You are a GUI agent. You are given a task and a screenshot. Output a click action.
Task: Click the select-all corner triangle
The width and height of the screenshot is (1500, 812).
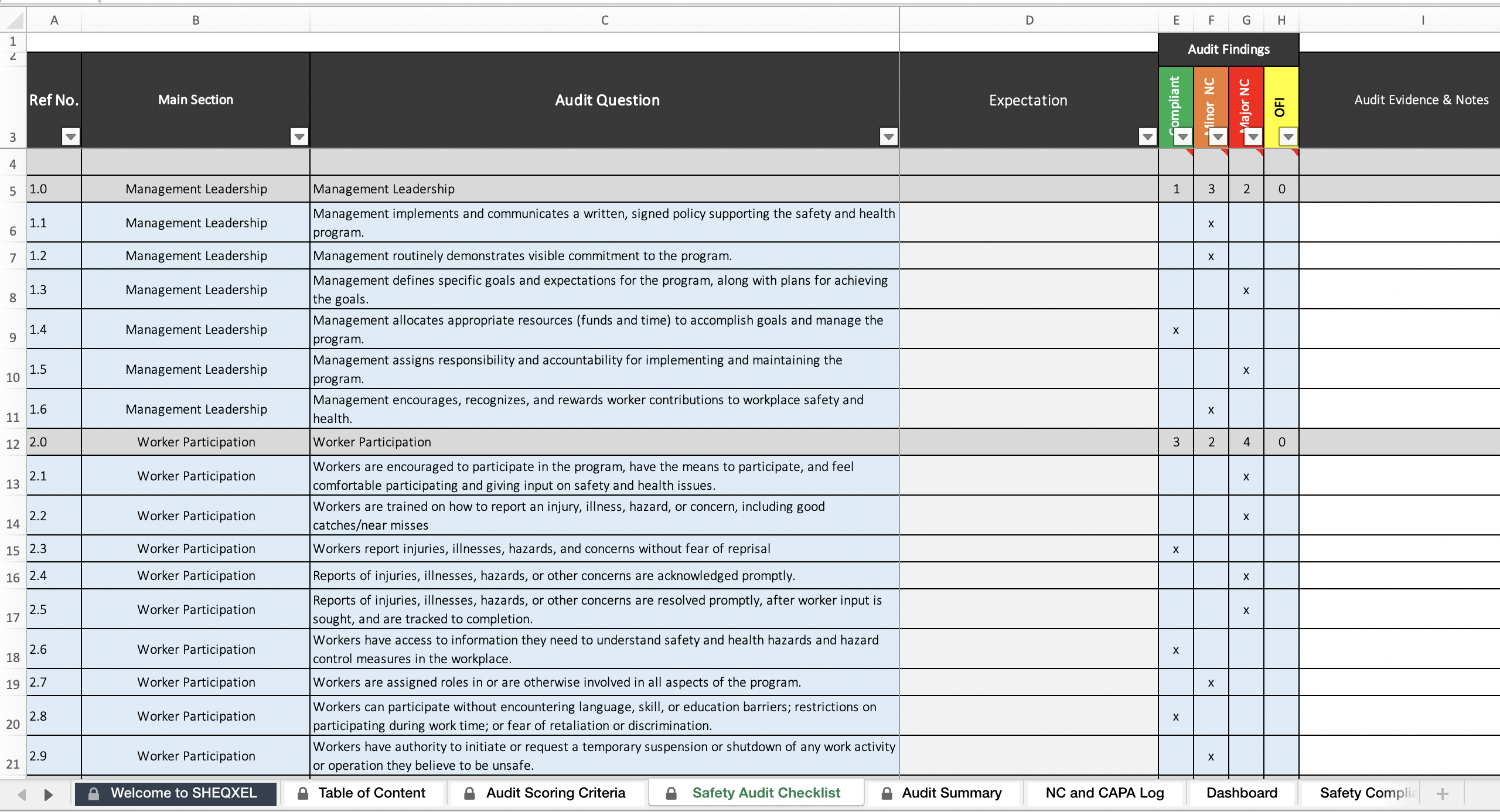tap(14, 21)
